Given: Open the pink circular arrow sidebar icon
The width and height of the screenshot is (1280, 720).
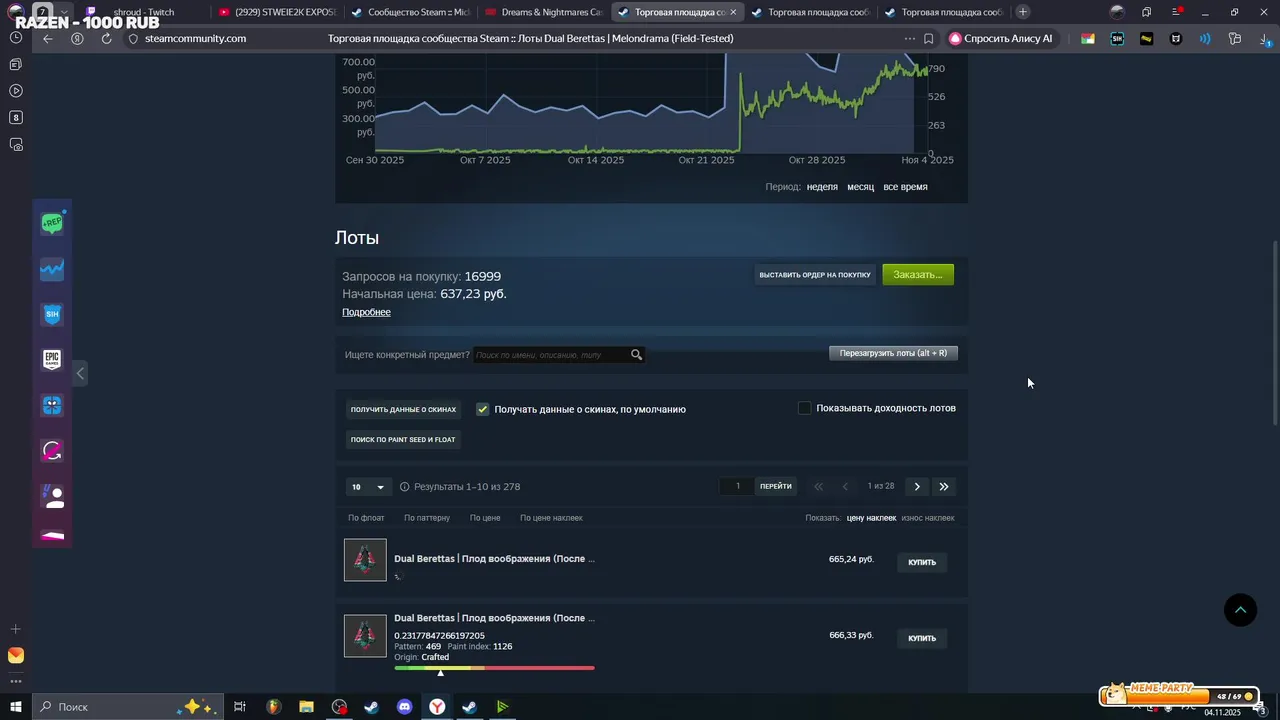Looking at the screenshot, I should [52, 451].
